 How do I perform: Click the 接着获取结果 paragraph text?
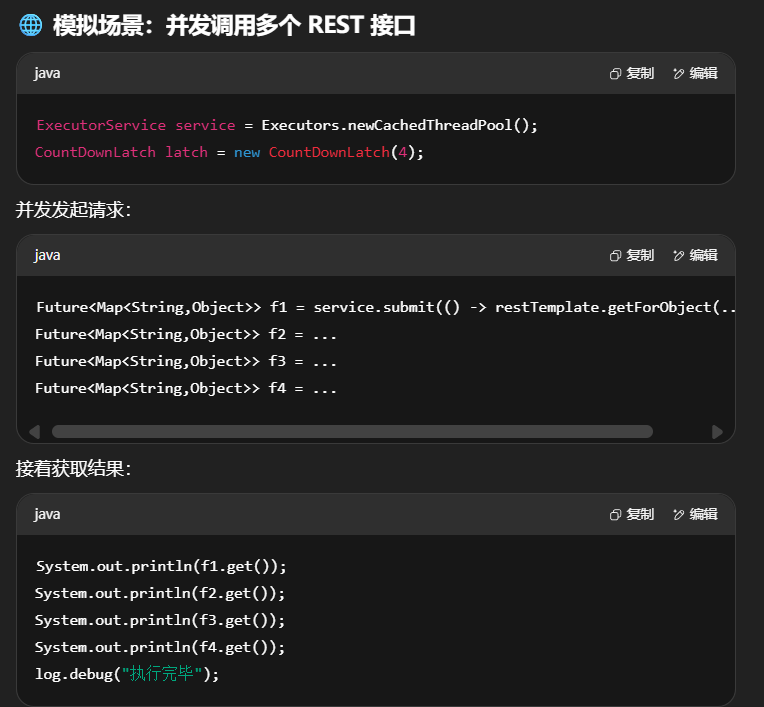(x=73, y=468)
